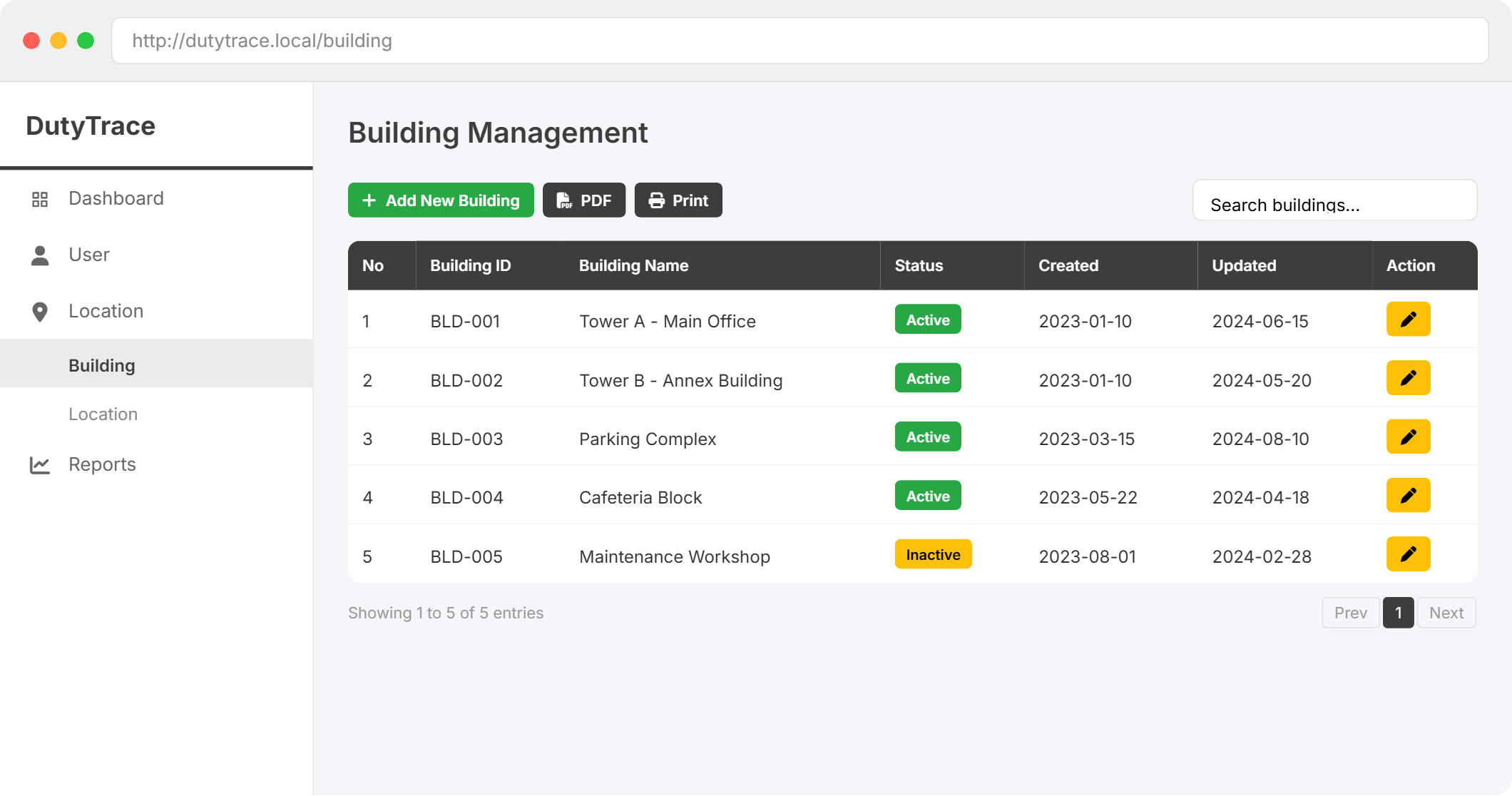Go to the Next page

click(x=1446, y=613)
